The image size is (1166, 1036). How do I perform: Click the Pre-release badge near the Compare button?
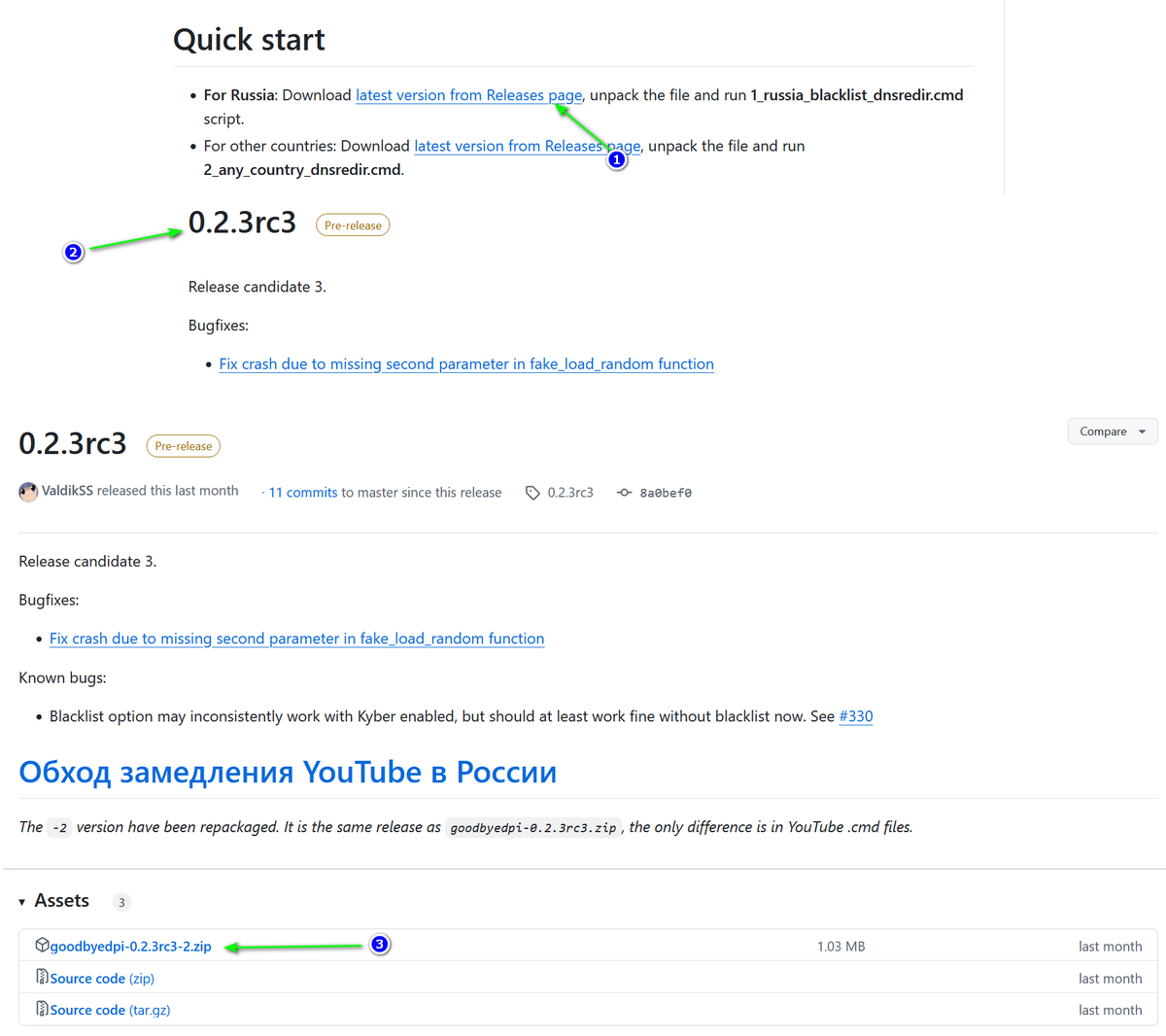click(183, 446)
